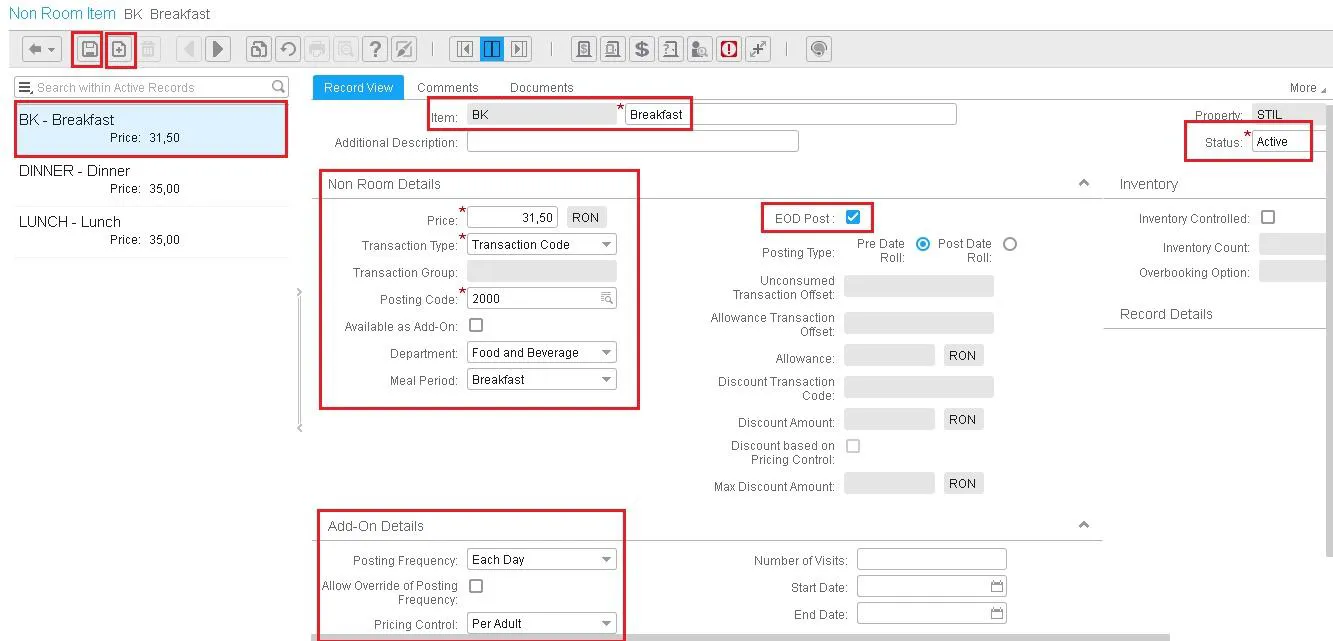This screenshot has width=1333, height=641.
Task: Click the copy record toolbar icon
Action: coord(259,48)
